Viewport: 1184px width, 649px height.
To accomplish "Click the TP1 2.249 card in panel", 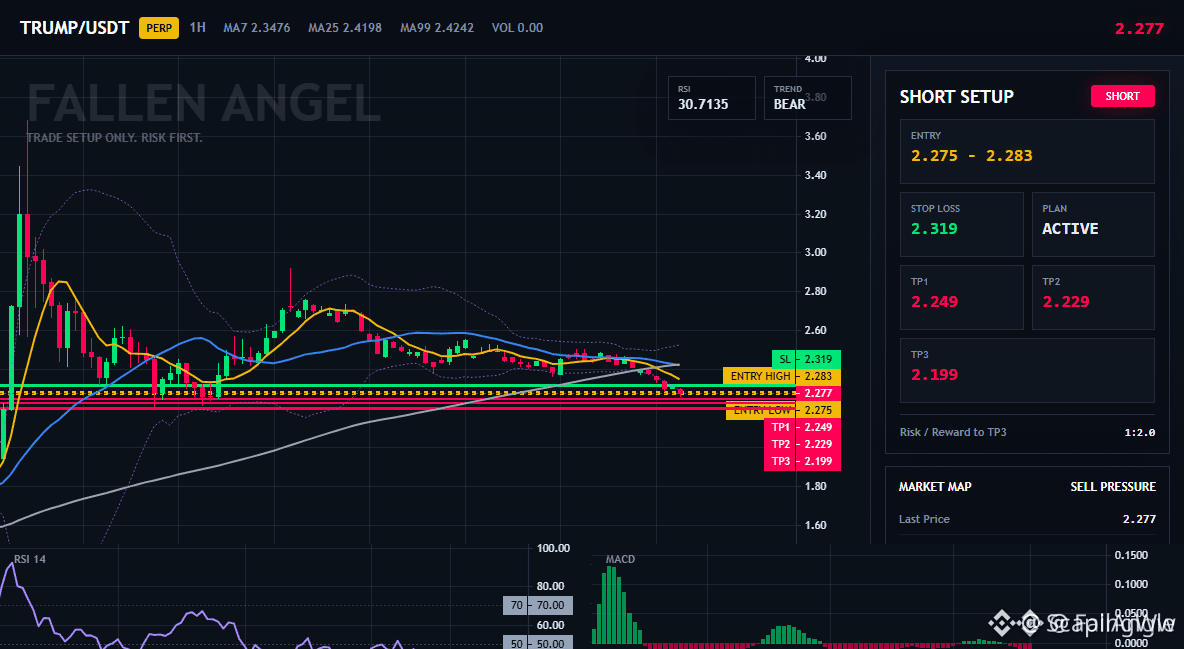I will (961, 297).
